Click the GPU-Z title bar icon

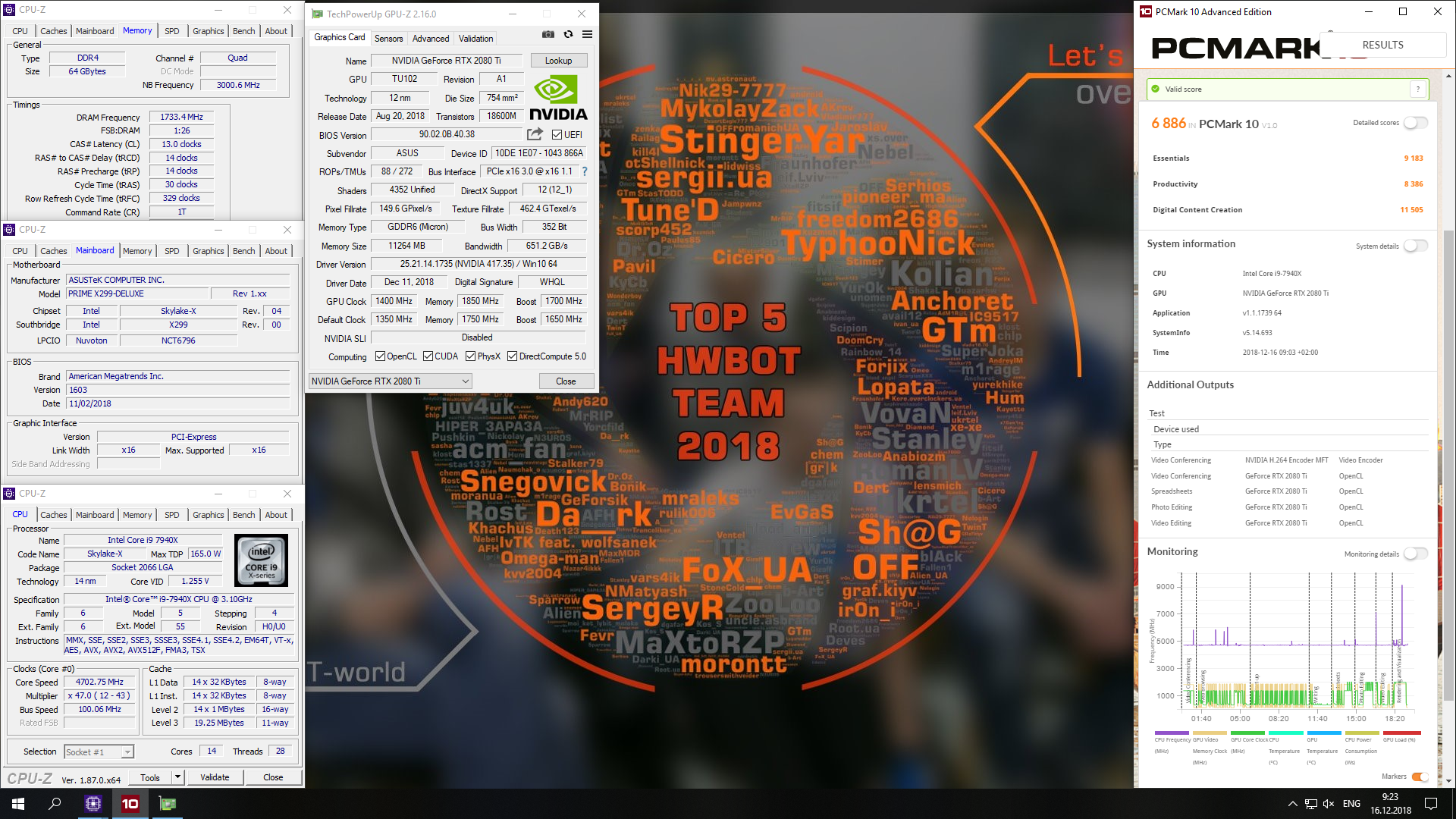click(x=318, y=14)
